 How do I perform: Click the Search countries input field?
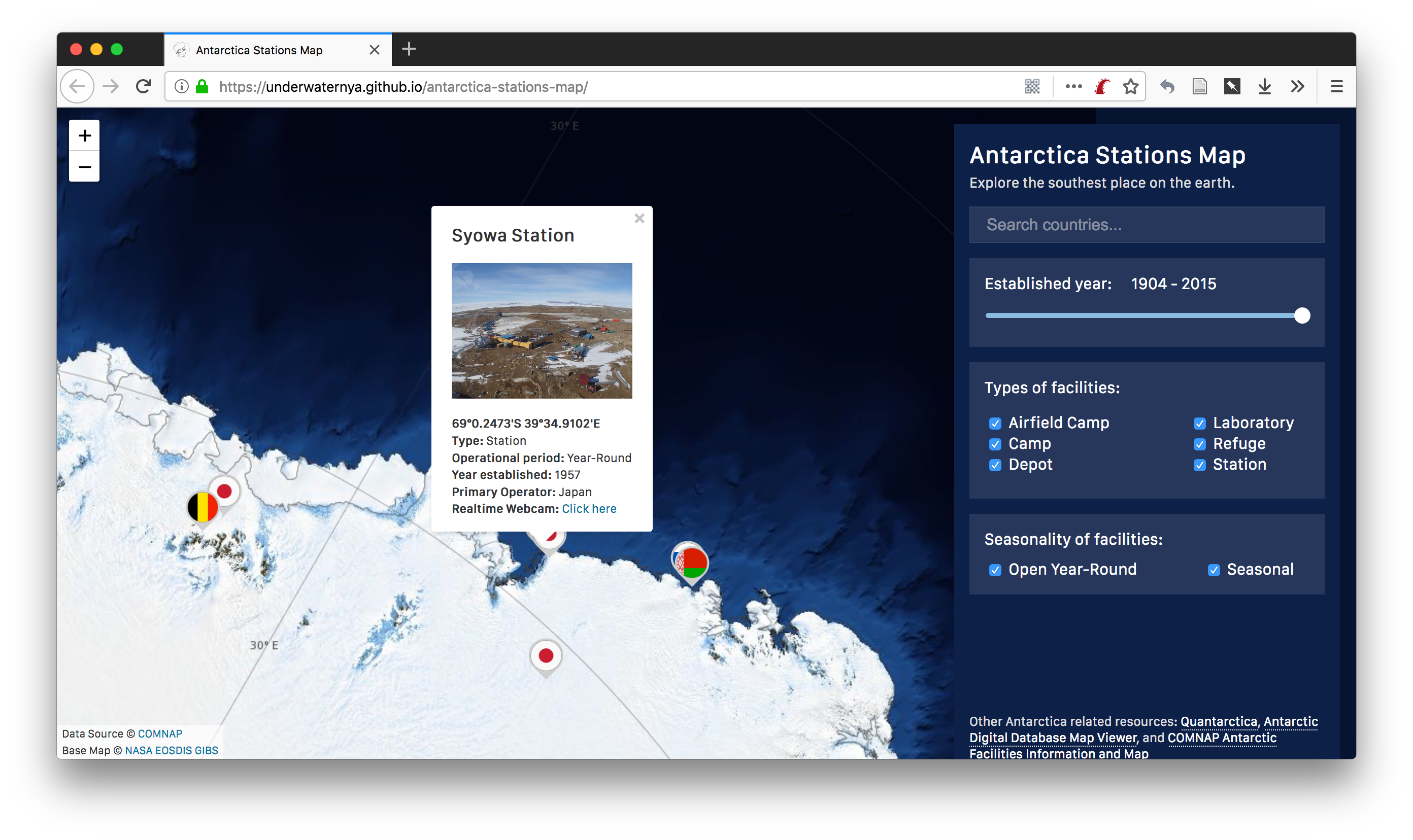[1146, 225]
